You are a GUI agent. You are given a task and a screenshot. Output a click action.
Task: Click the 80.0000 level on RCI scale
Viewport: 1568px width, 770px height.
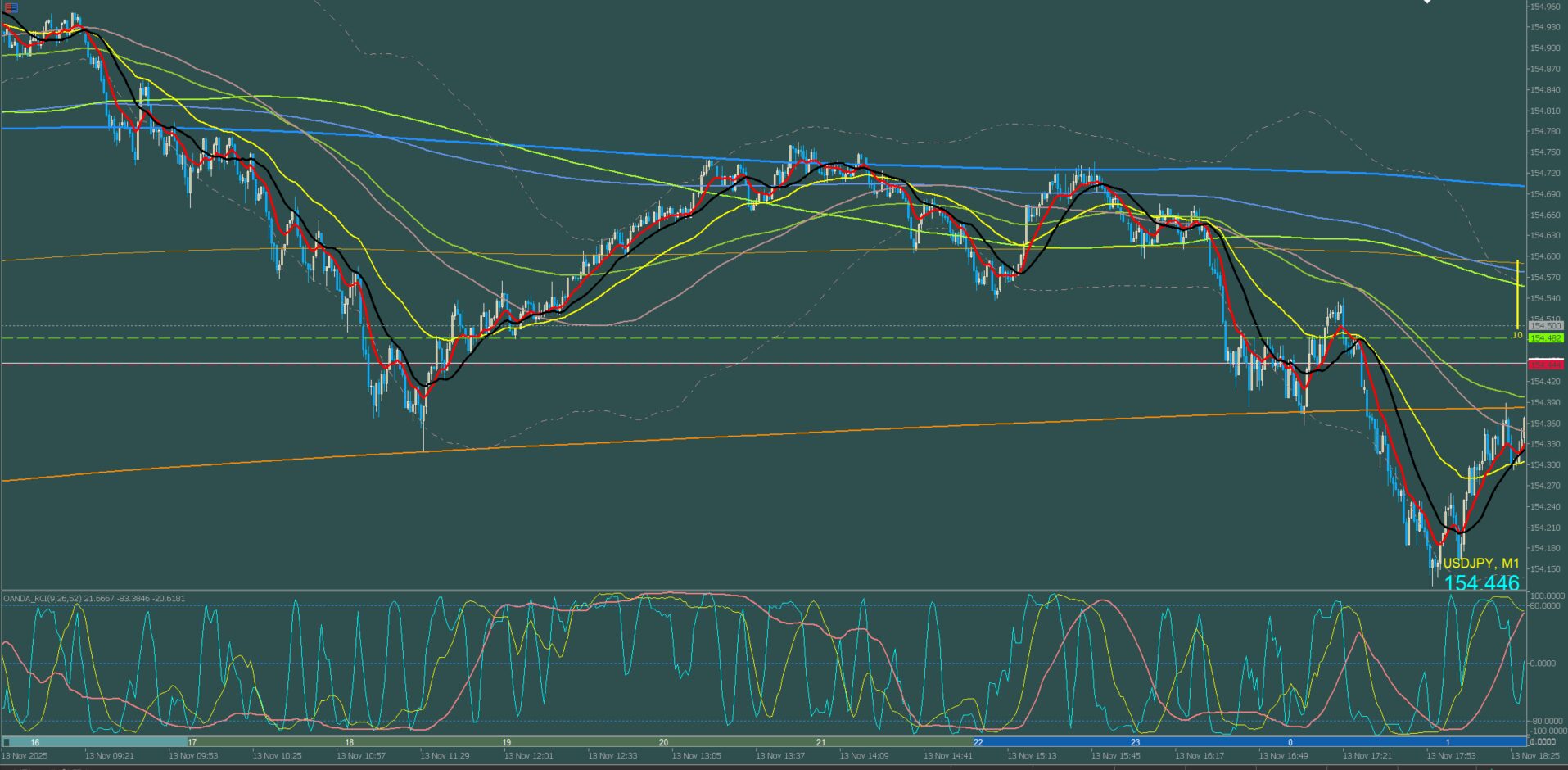[1546, 606]
